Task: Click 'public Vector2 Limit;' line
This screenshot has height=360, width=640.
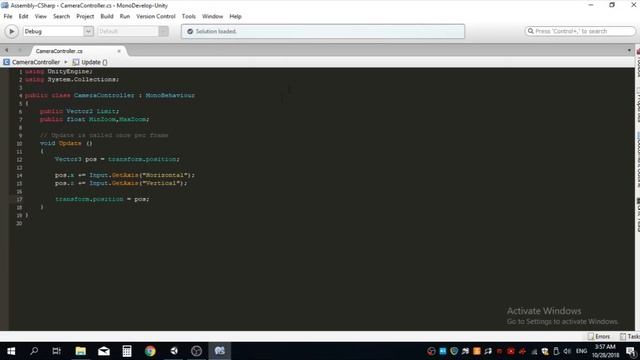Action: tap(80, 111)
